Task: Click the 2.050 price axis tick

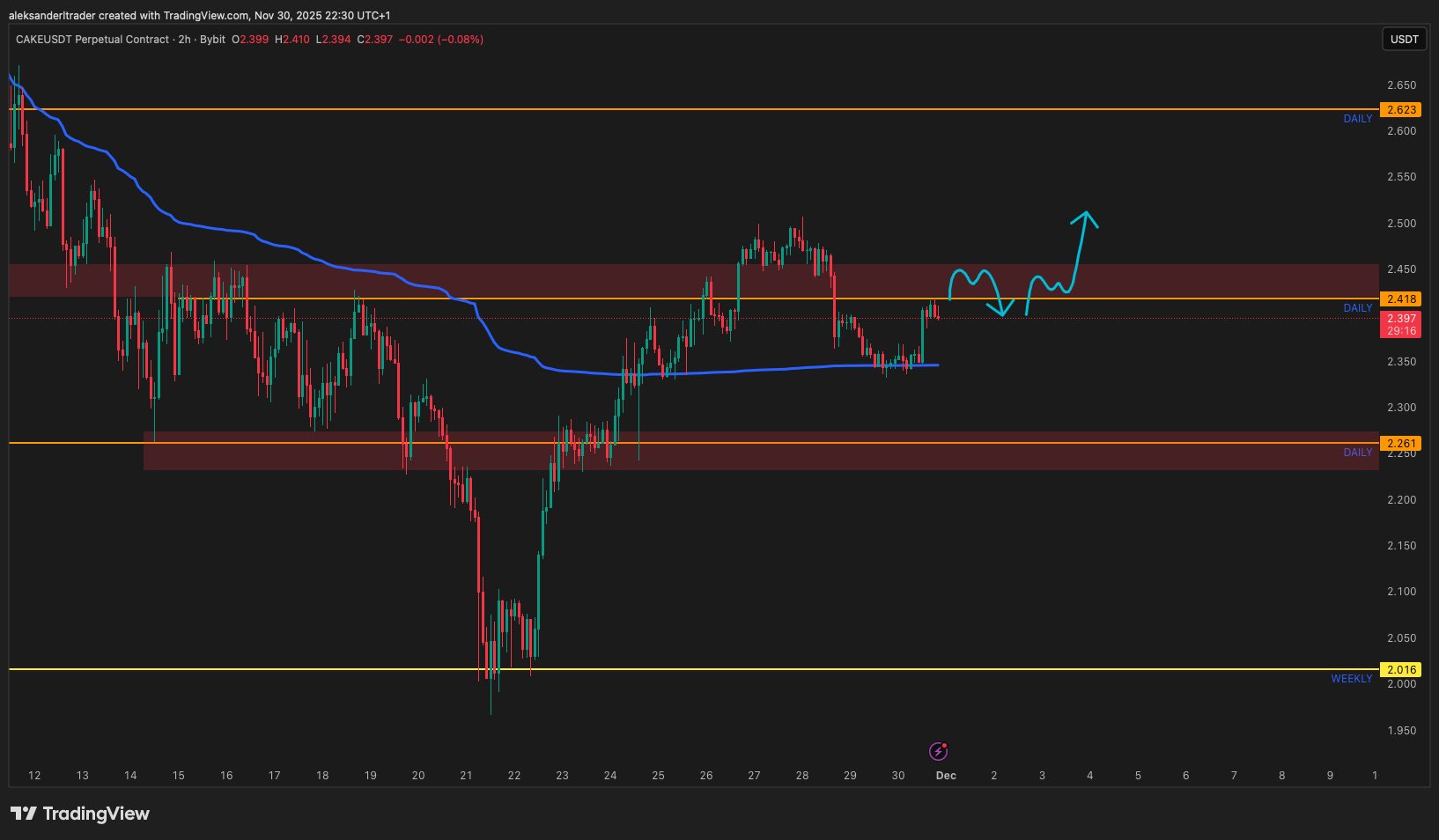Action: 1401,638
